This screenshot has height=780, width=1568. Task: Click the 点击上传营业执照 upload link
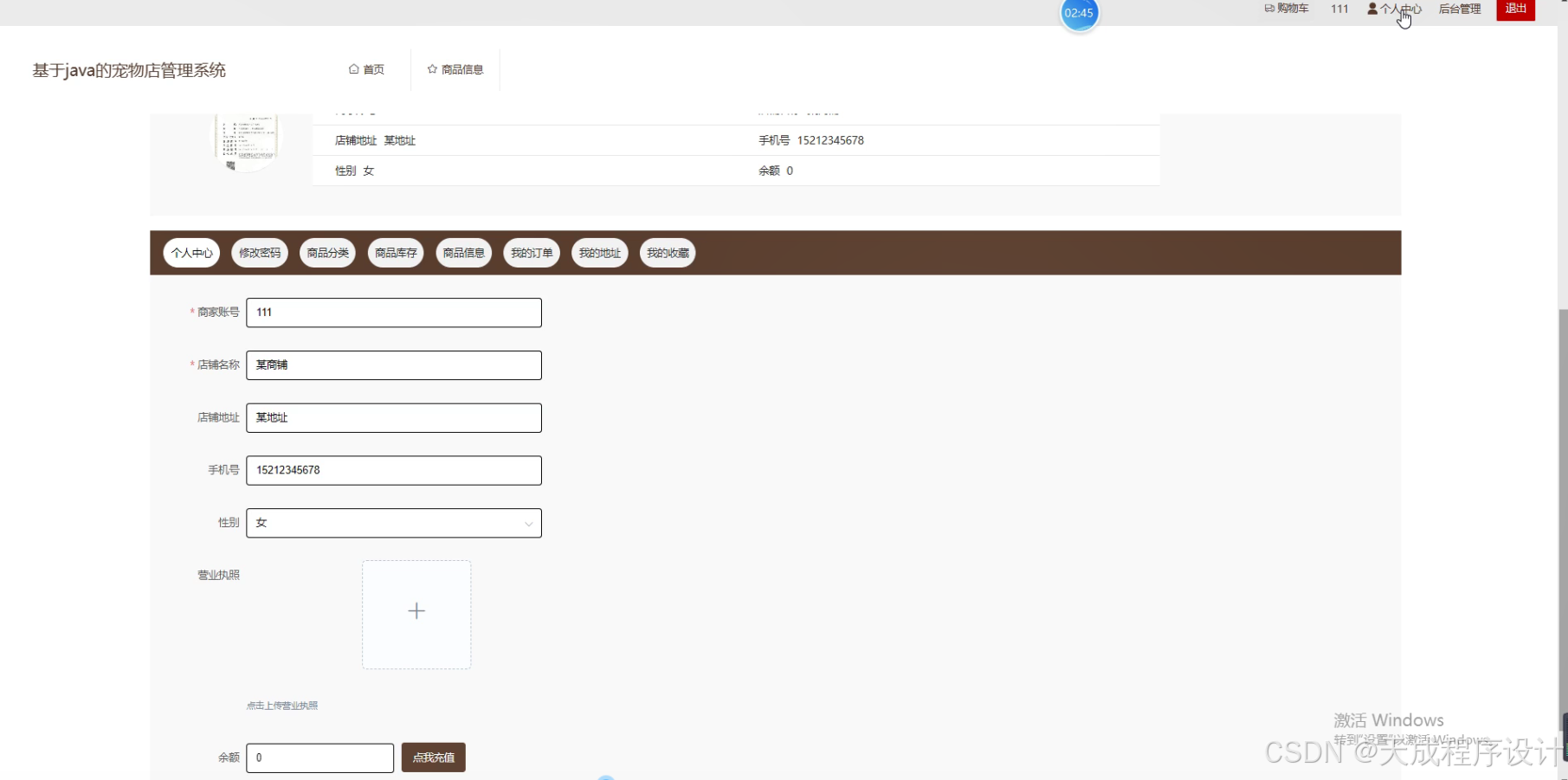(x=281, y=705)
